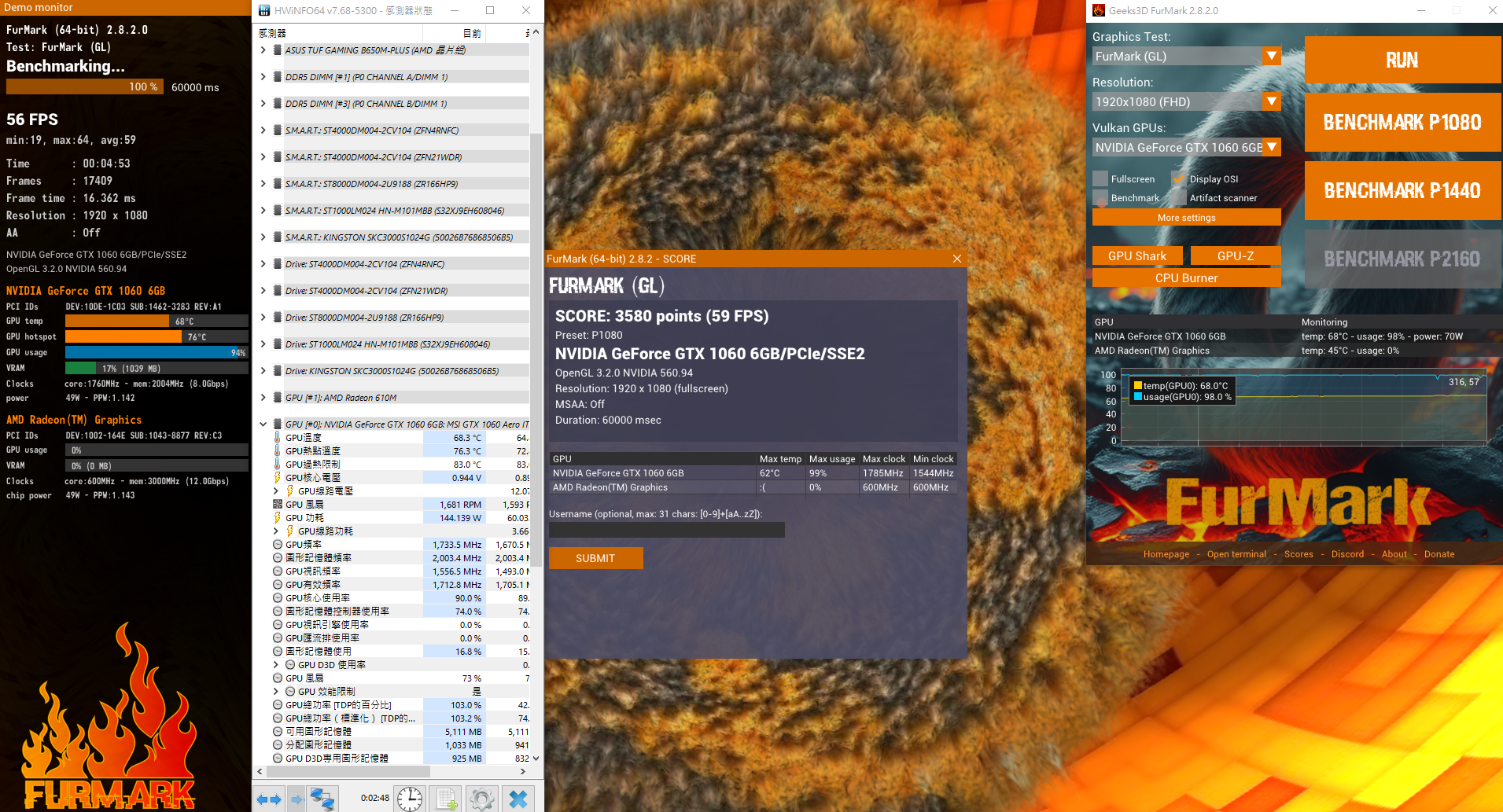Click power icon beside GPU 功耗 row

coord(277,518)
